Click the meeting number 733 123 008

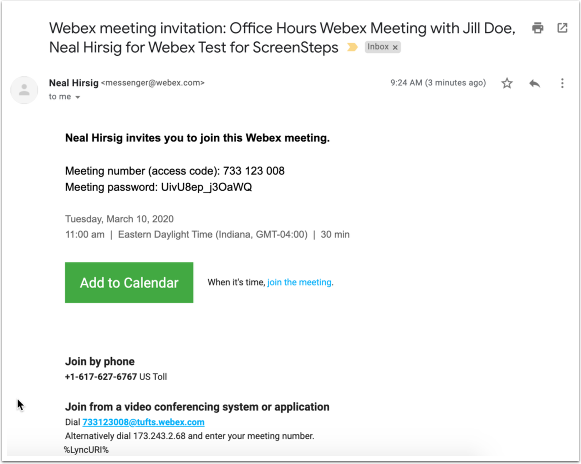coord(254,171)
